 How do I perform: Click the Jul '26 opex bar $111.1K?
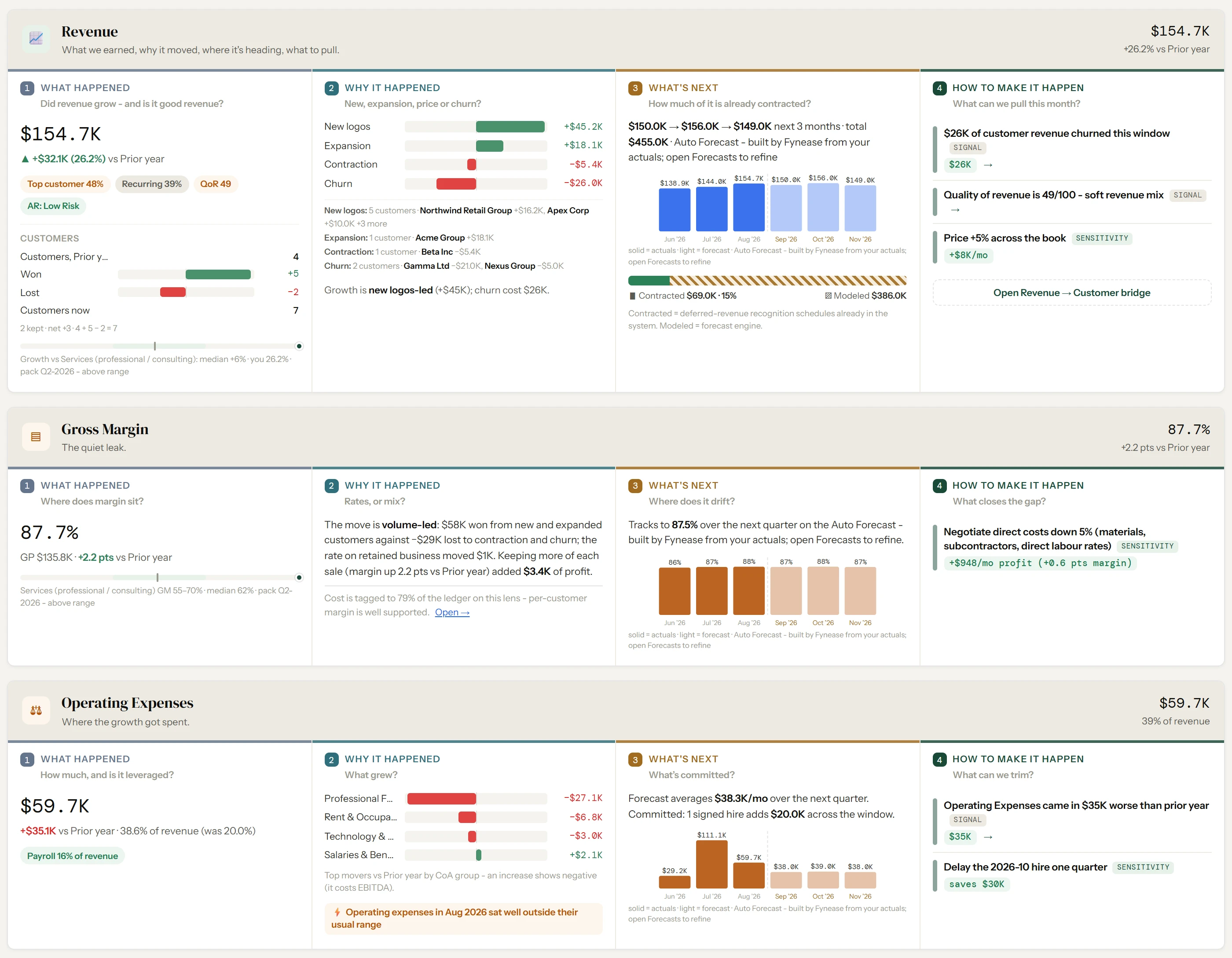711,864
